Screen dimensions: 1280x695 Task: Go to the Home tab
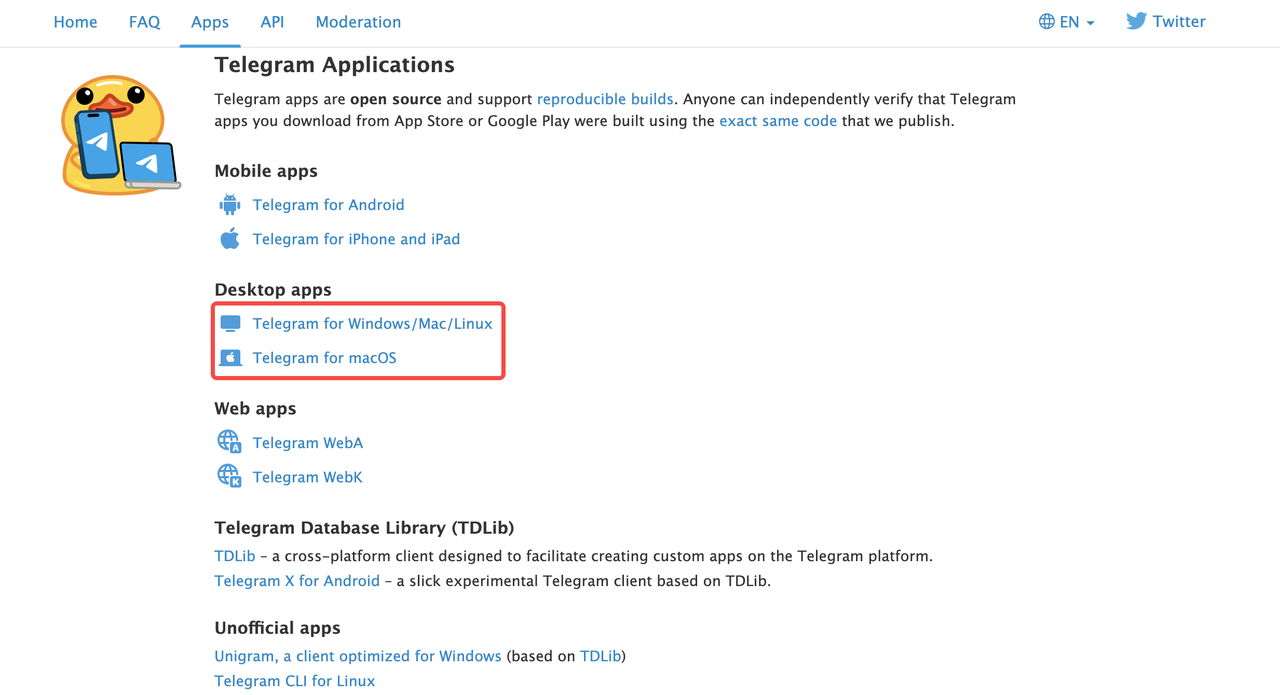coord(75,22)
